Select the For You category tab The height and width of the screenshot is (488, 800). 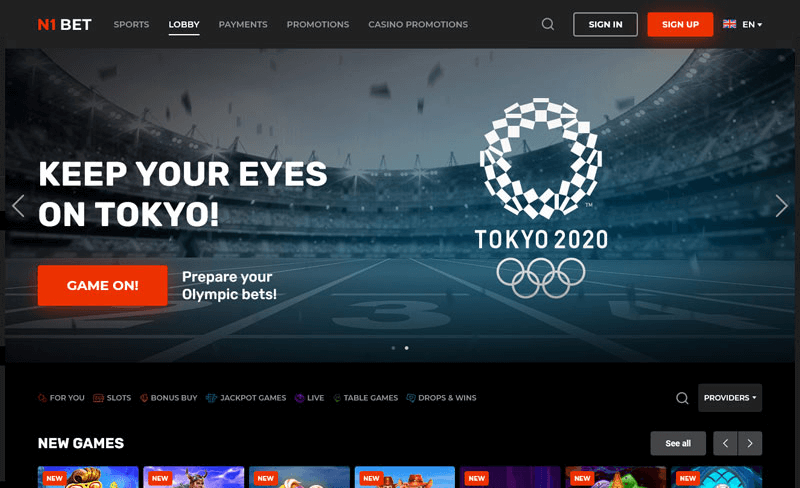[x=61, y=398]
